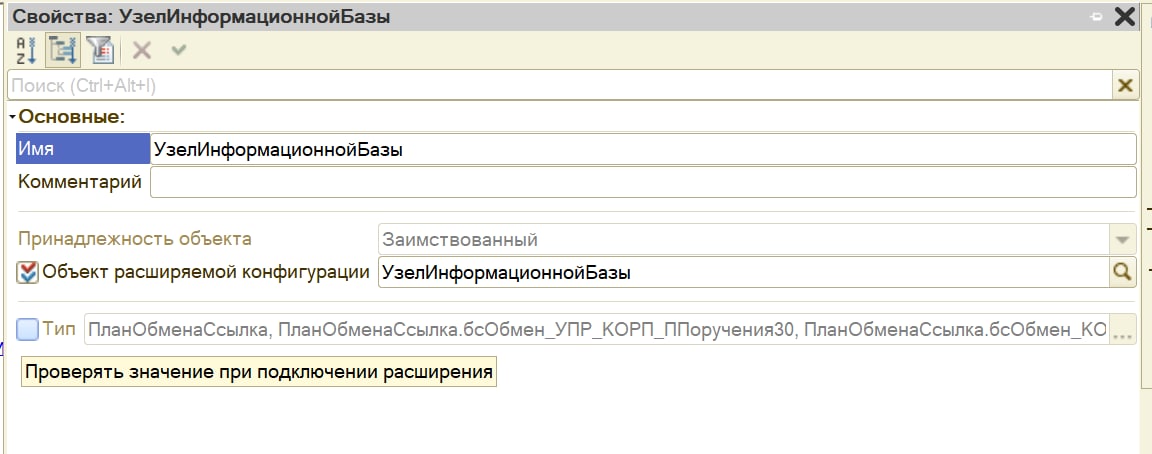Click into the Поиск search box
The height and width of the screenshot is (454, 1152).
[x=560, y=86]
